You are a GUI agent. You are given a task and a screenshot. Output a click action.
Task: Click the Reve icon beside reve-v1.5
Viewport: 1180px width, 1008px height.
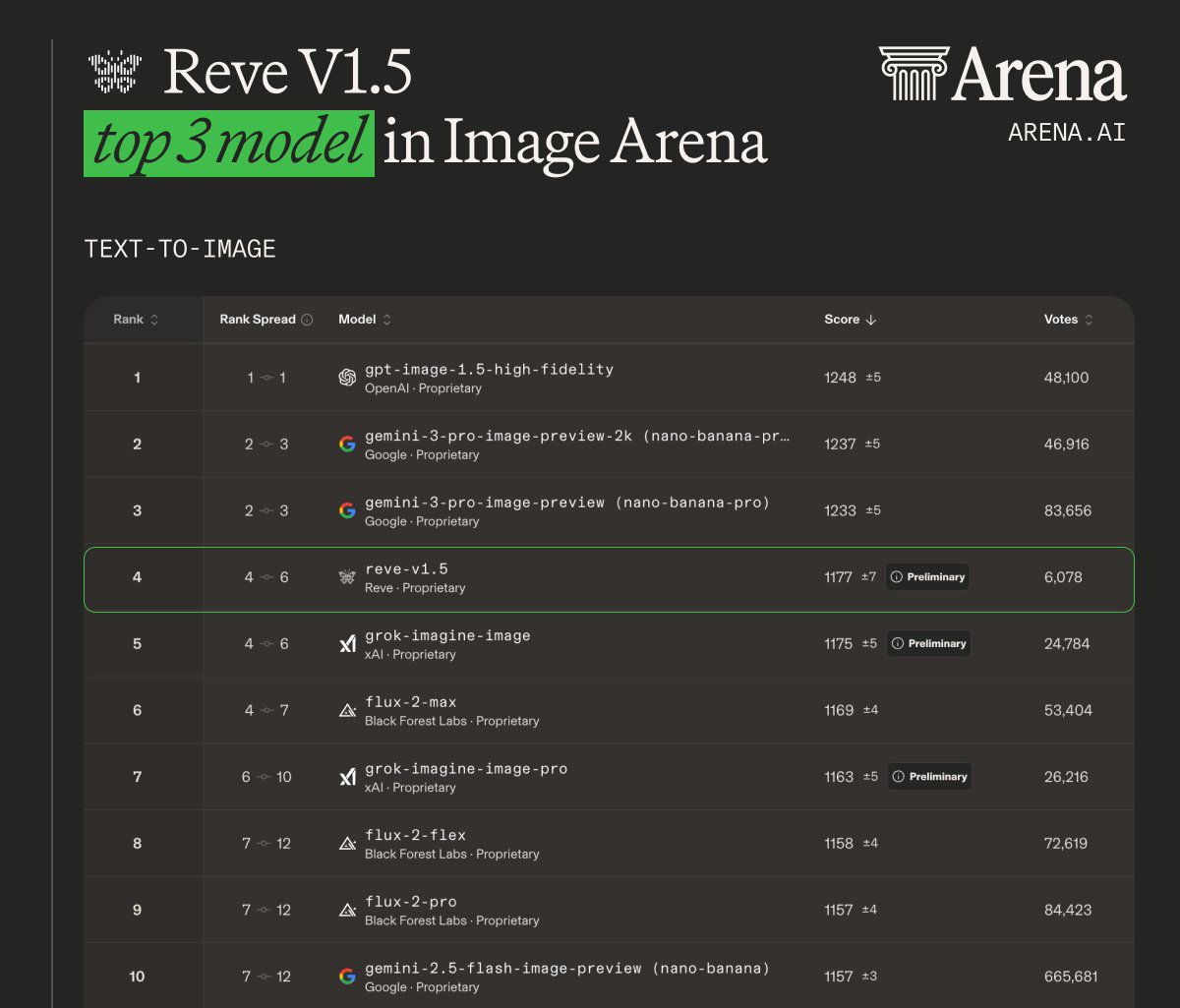[347, 577]
